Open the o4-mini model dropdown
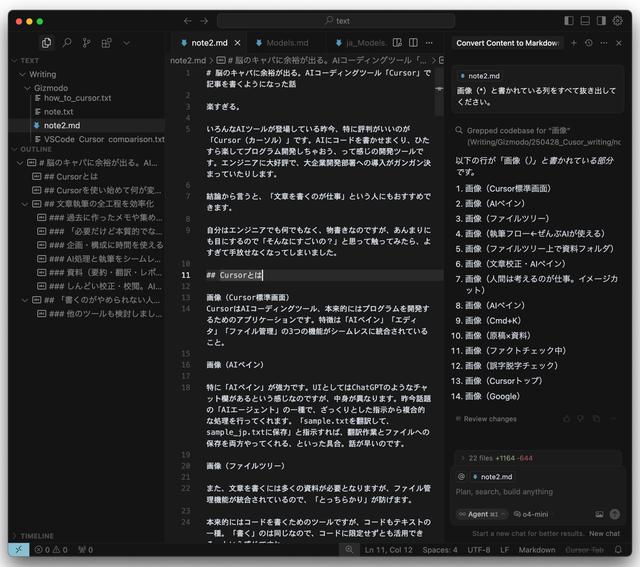640x567 pixels. click(531, 514)
